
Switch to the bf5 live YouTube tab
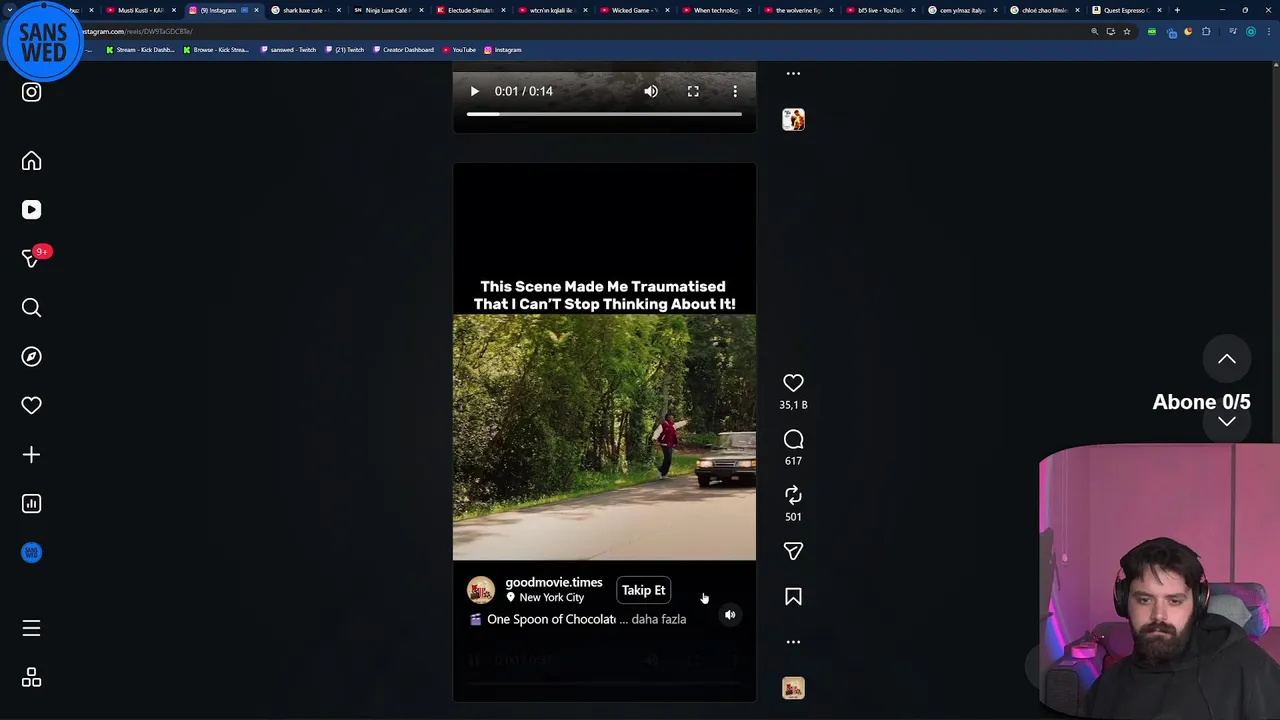click(x=879, y=10)
